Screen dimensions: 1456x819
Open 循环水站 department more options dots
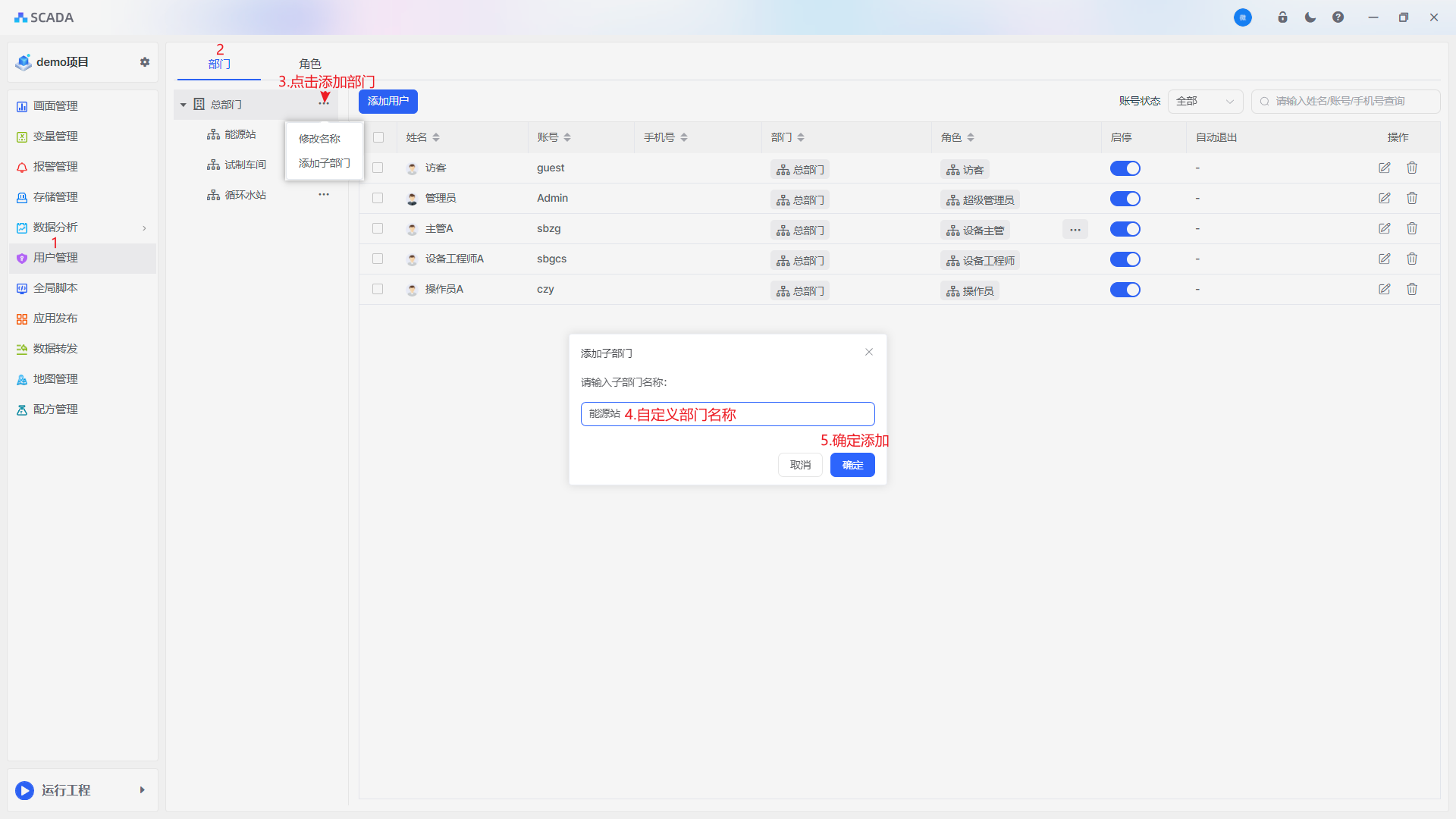pyautogui.click(x=324, y=195)
